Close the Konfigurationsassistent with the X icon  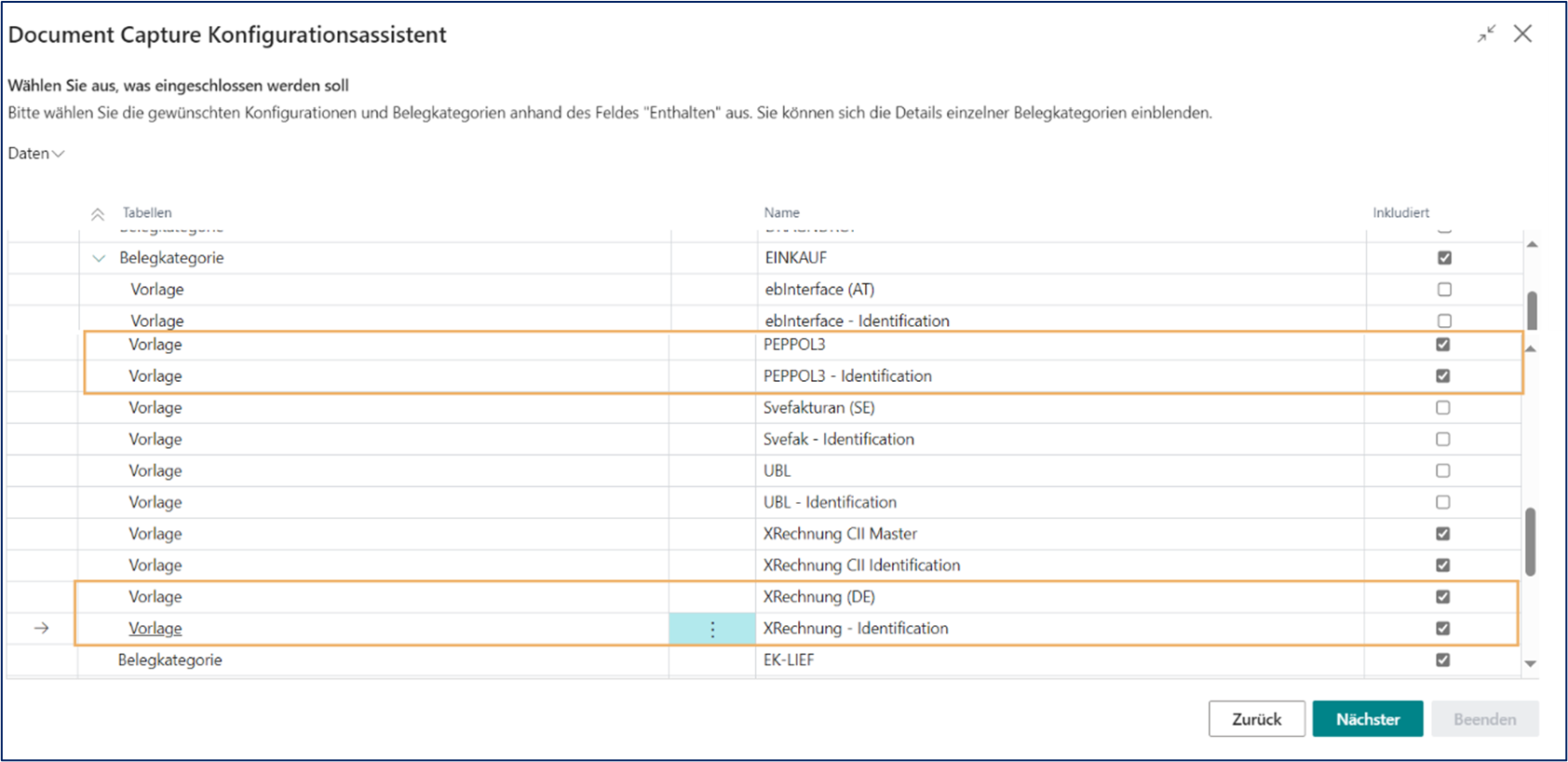[x=1522, y=34]
